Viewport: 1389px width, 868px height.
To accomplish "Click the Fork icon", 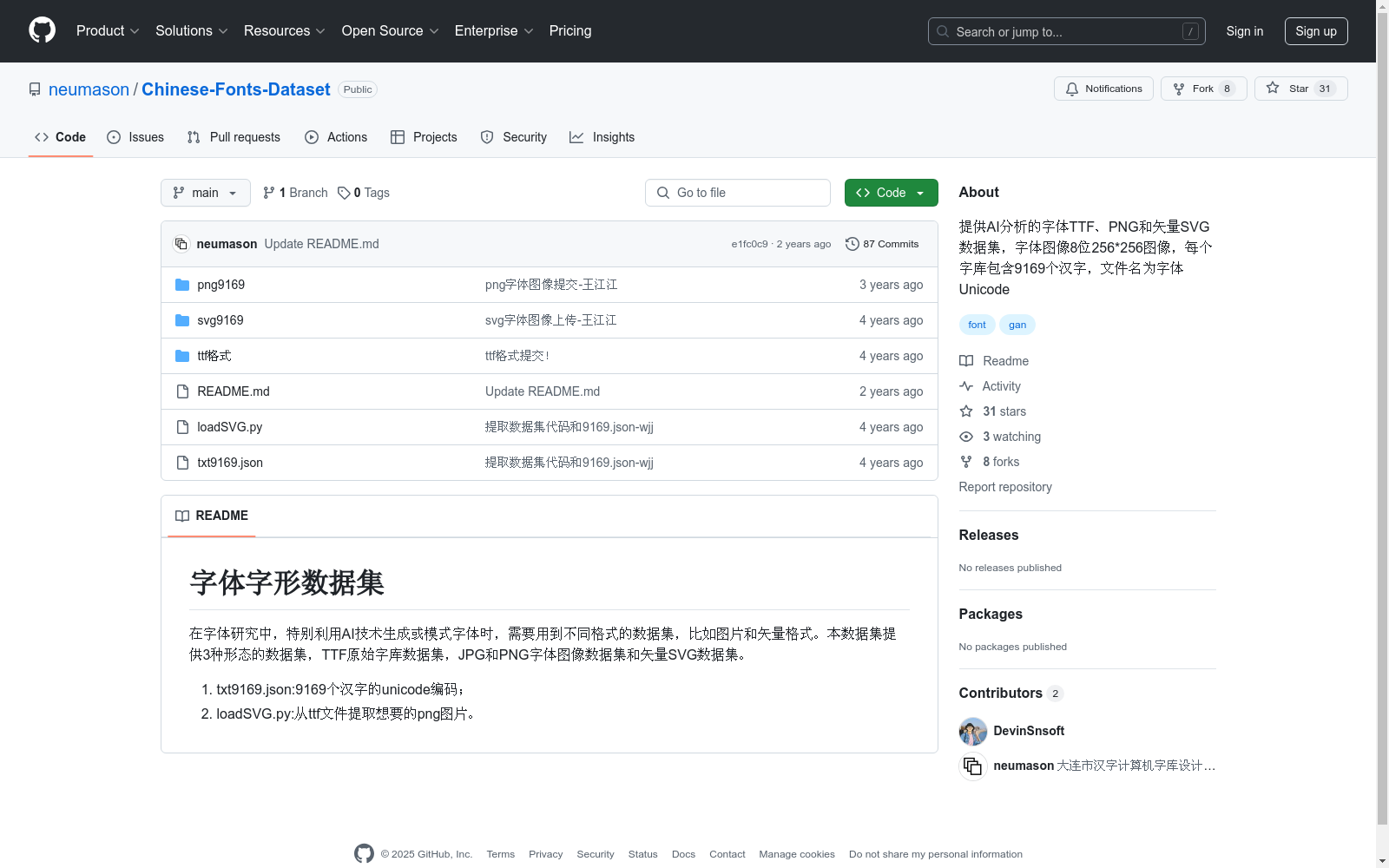I will [x=1179, y=89].
